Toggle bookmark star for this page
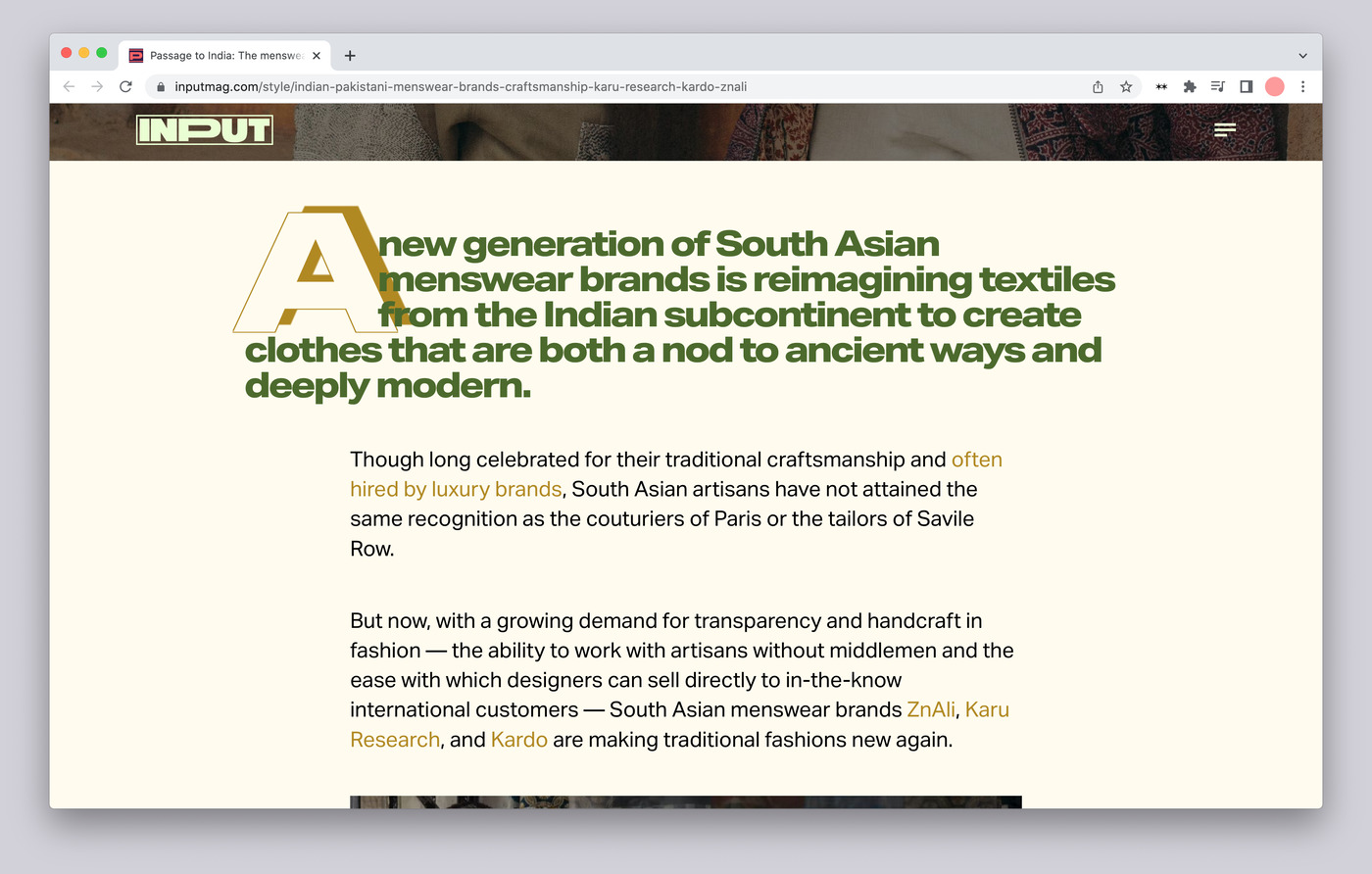The height and width of the screenshot is (874, 1372). pyautogui.click(x=1126, y=86)
